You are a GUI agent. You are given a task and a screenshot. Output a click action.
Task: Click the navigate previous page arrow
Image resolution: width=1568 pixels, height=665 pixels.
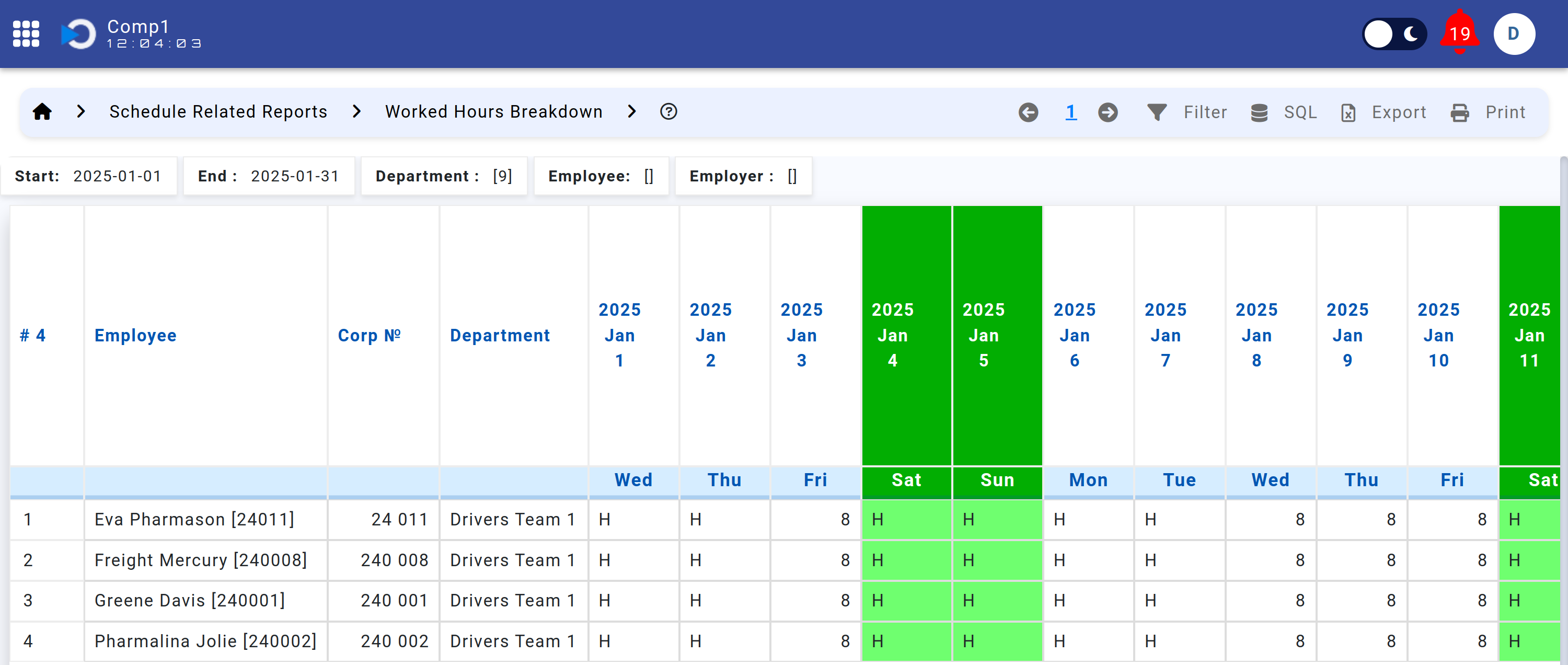tap(1029, 112)
